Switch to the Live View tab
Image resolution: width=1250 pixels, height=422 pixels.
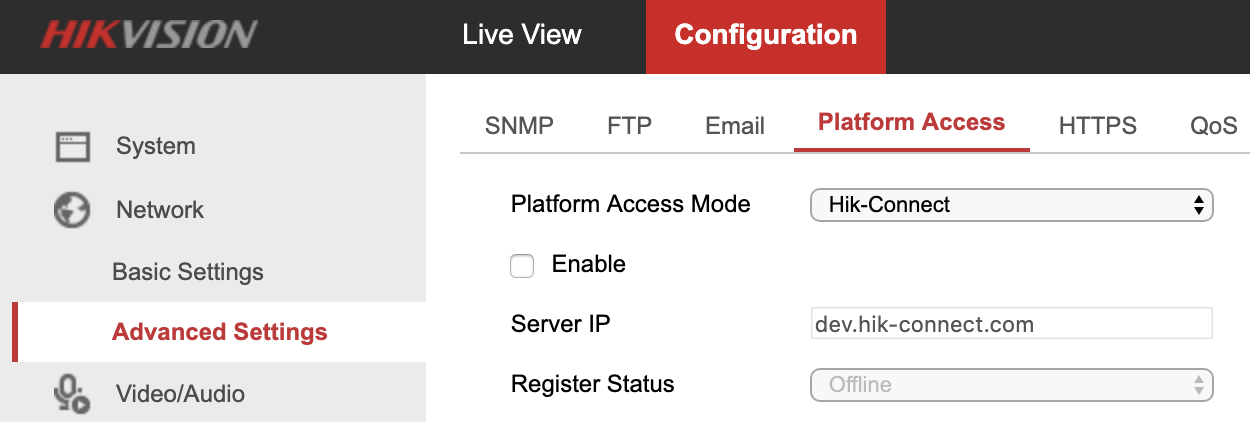click(521, 35)
